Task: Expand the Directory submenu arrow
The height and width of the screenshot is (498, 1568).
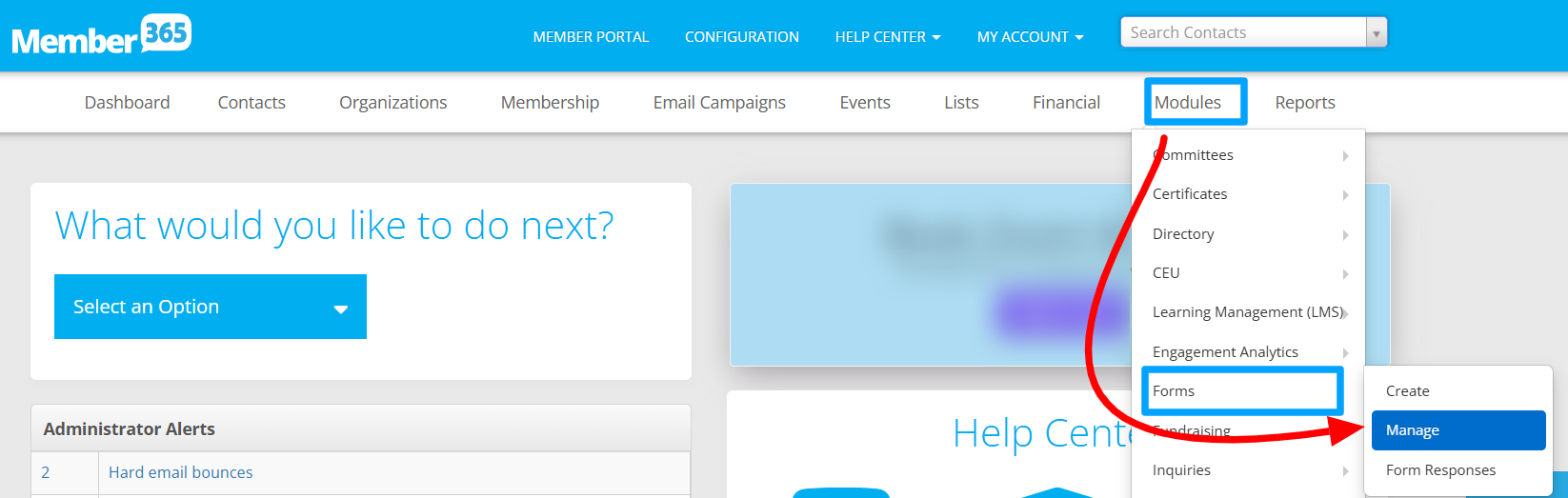Action: click(1345, 234)
